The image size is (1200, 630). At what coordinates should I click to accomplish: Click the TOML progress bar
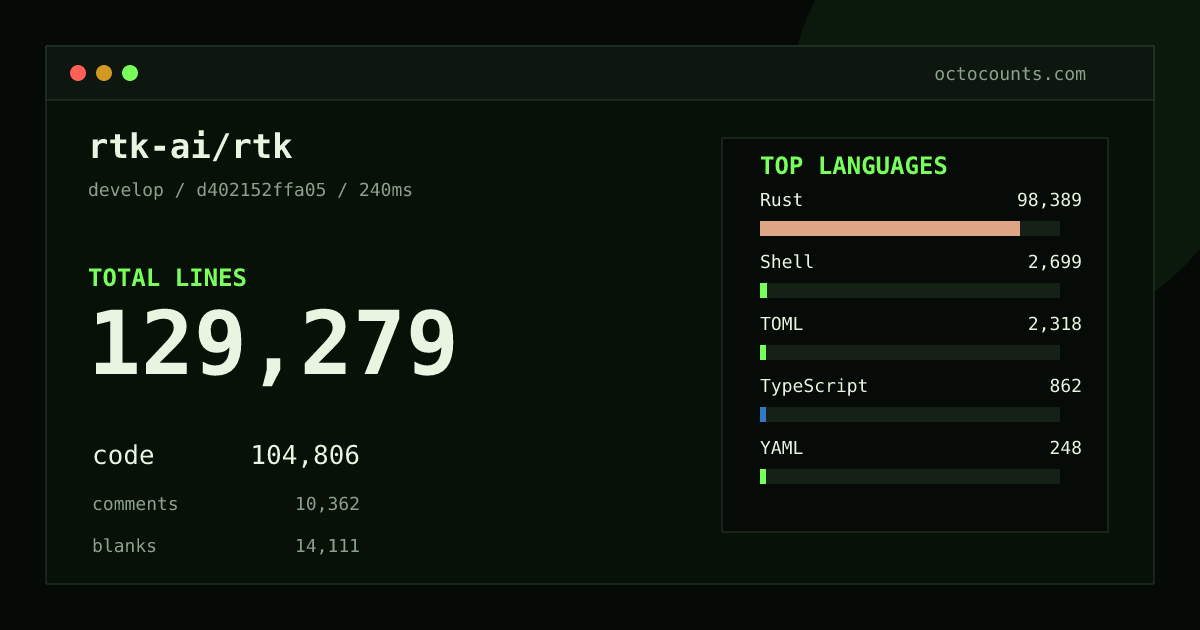910,352
